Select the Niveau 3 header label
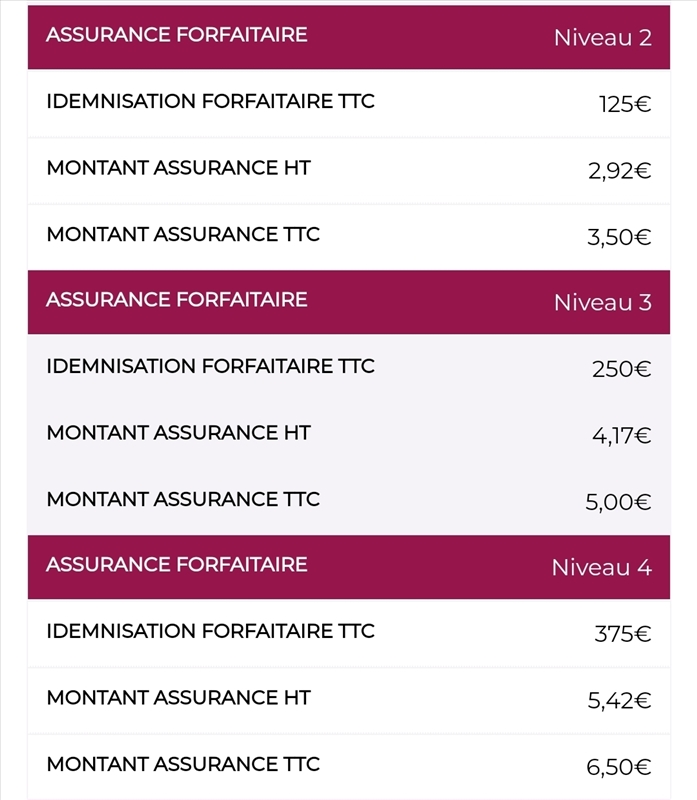Viewport: 697px width, 800px height. tap(602, 303)
